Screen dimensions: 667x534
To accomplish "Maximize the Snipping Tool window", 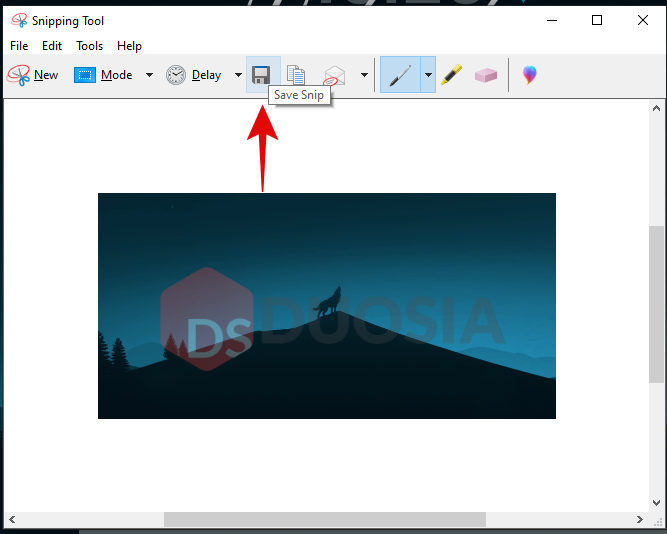I will (597, 20).
